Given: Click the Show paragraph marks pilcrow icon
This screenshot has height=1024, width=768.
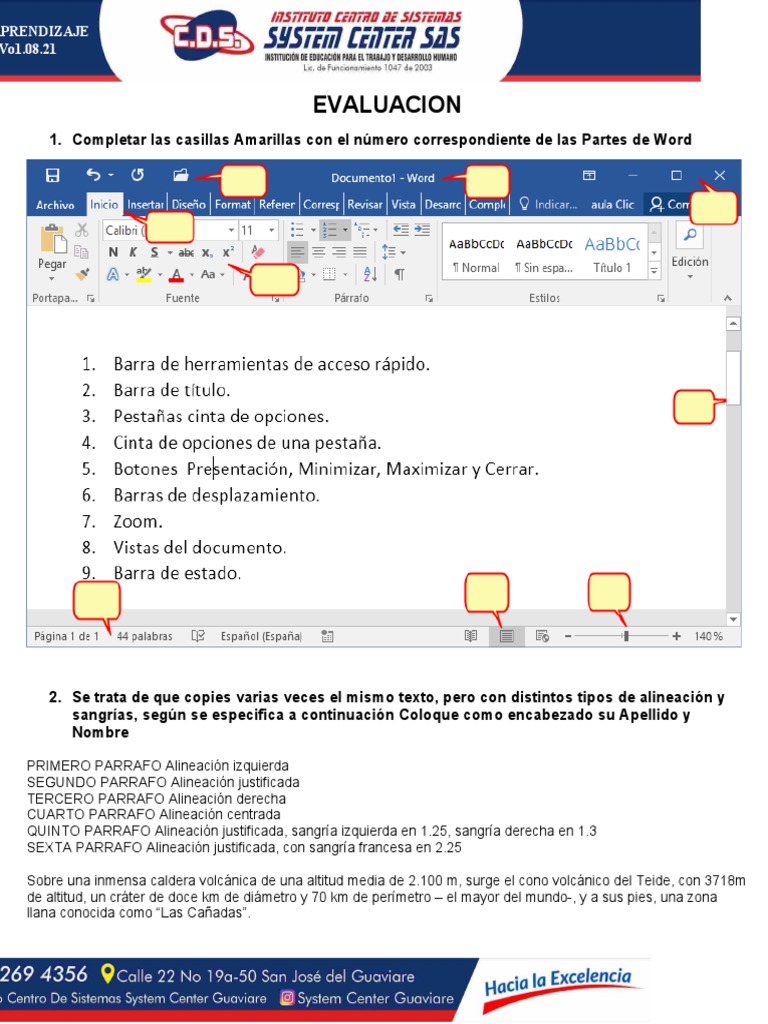Looking at the screenshot, I should (399, 274).
